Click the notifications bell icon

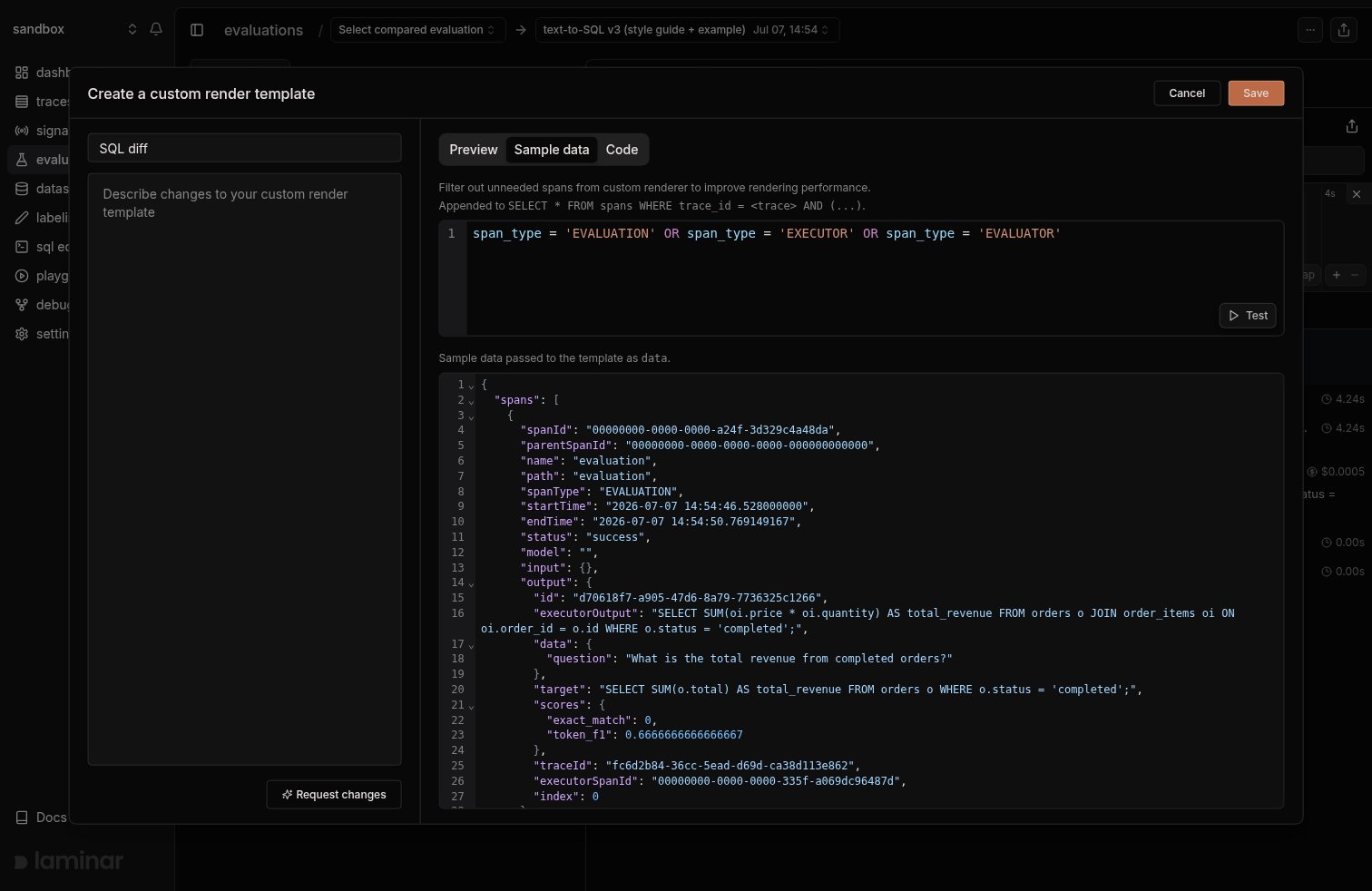coord(156,29)
